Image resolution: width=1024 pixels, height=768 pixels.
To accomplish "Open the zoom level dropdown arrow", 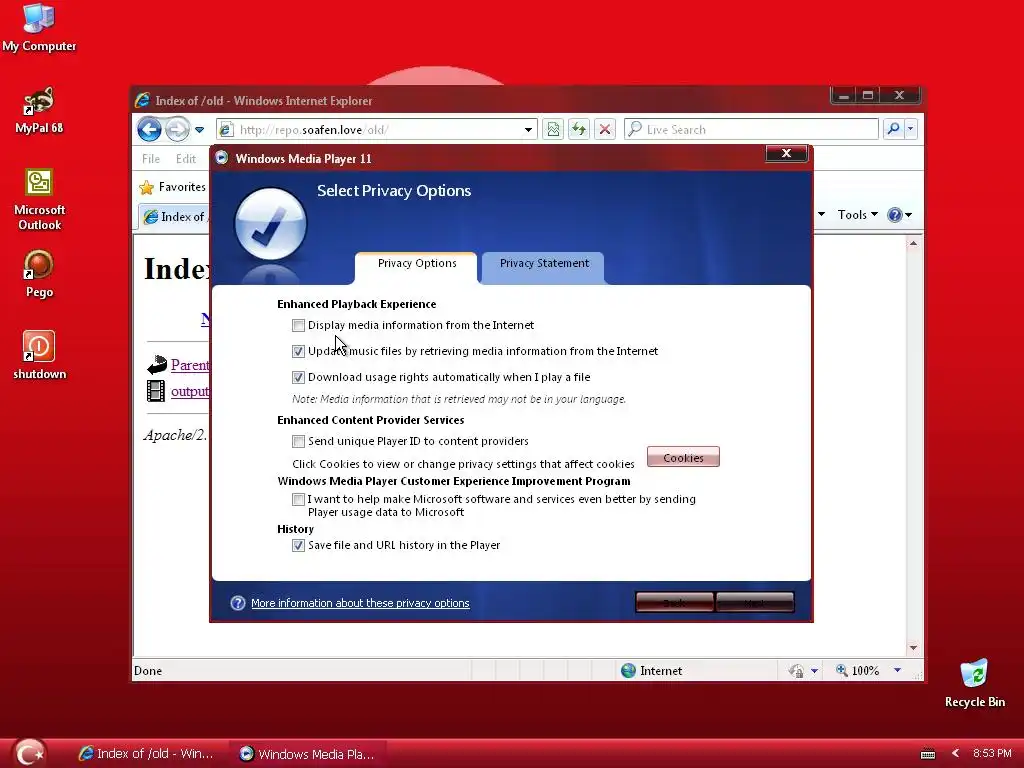I will click(x=897, y=670).
